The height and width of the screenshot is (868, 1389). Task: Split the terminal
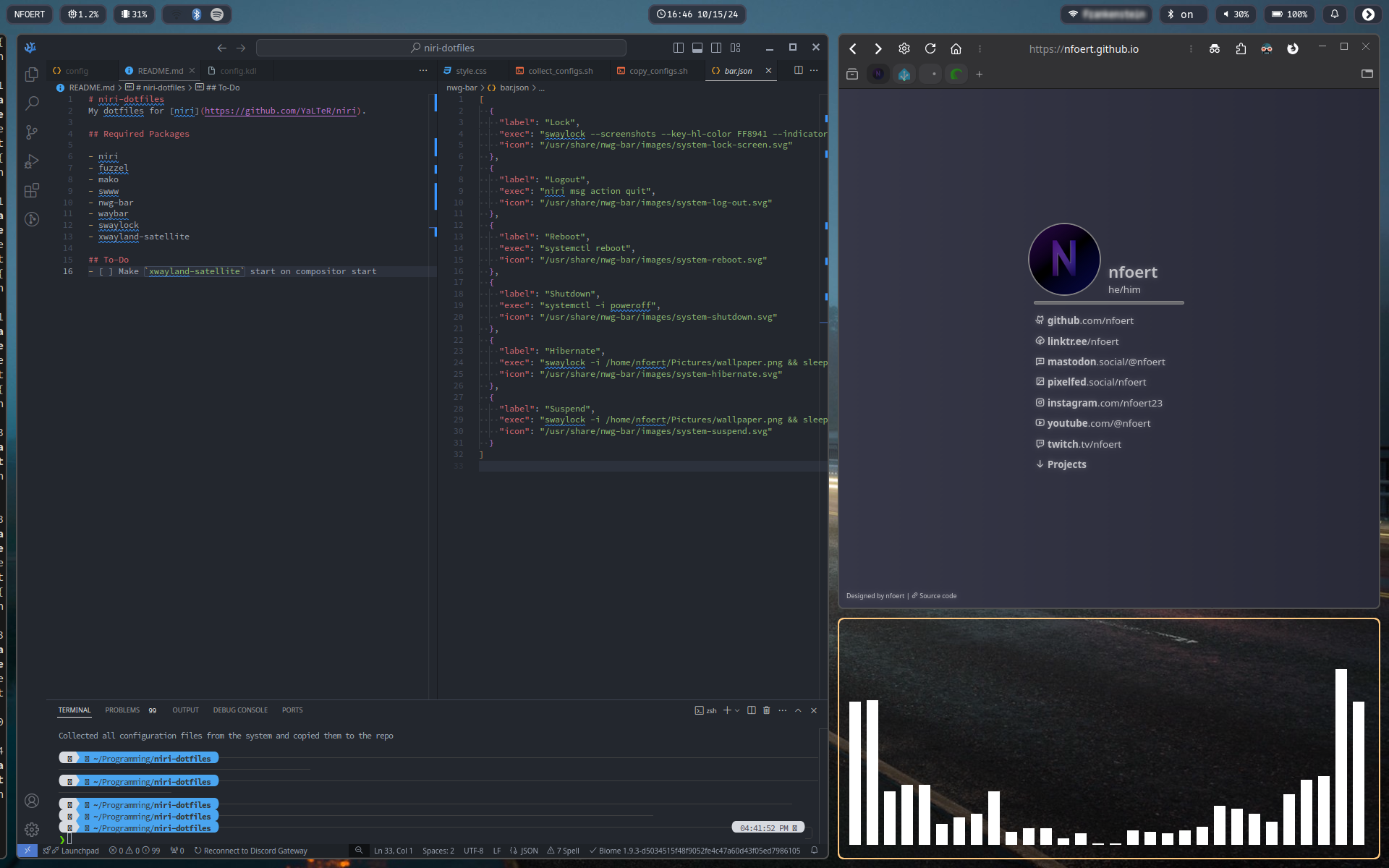click(752, 710)
